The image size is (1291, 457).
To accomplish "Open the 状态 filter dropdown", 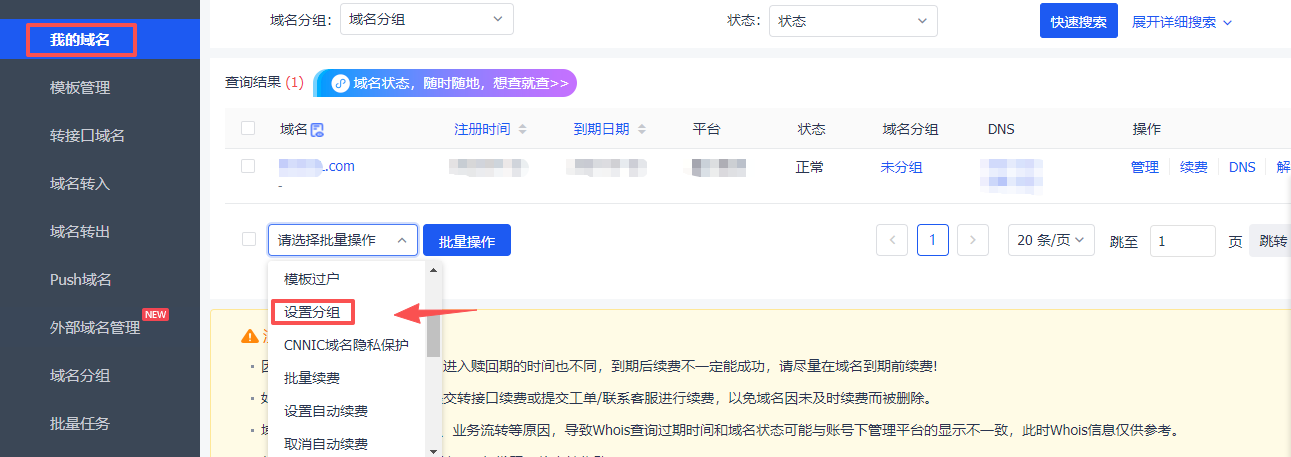I will click(x=854, y=20).
